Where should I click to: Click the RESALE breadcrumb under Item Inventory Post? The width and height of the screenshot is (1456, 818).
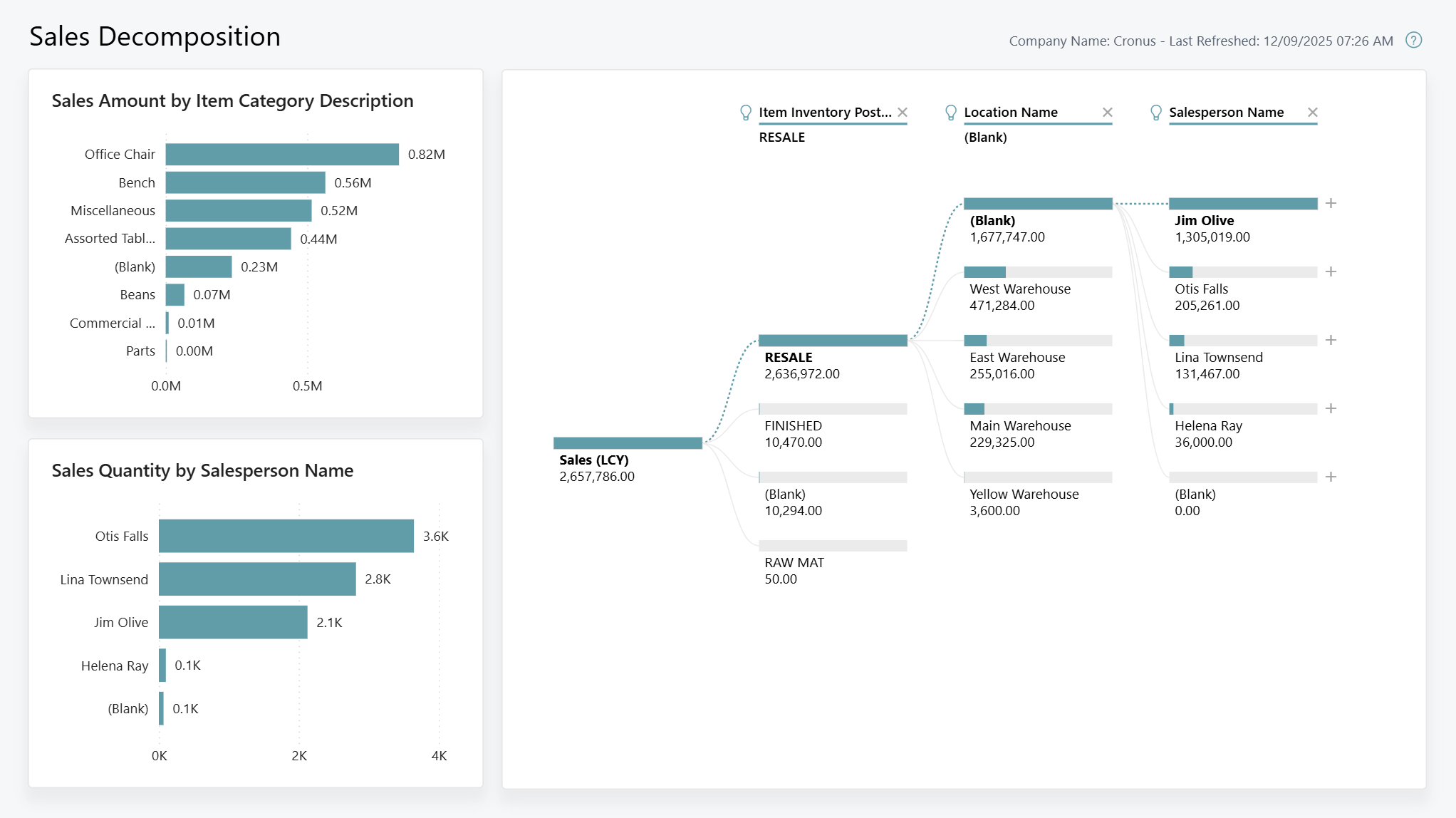[x=781, y=137]
